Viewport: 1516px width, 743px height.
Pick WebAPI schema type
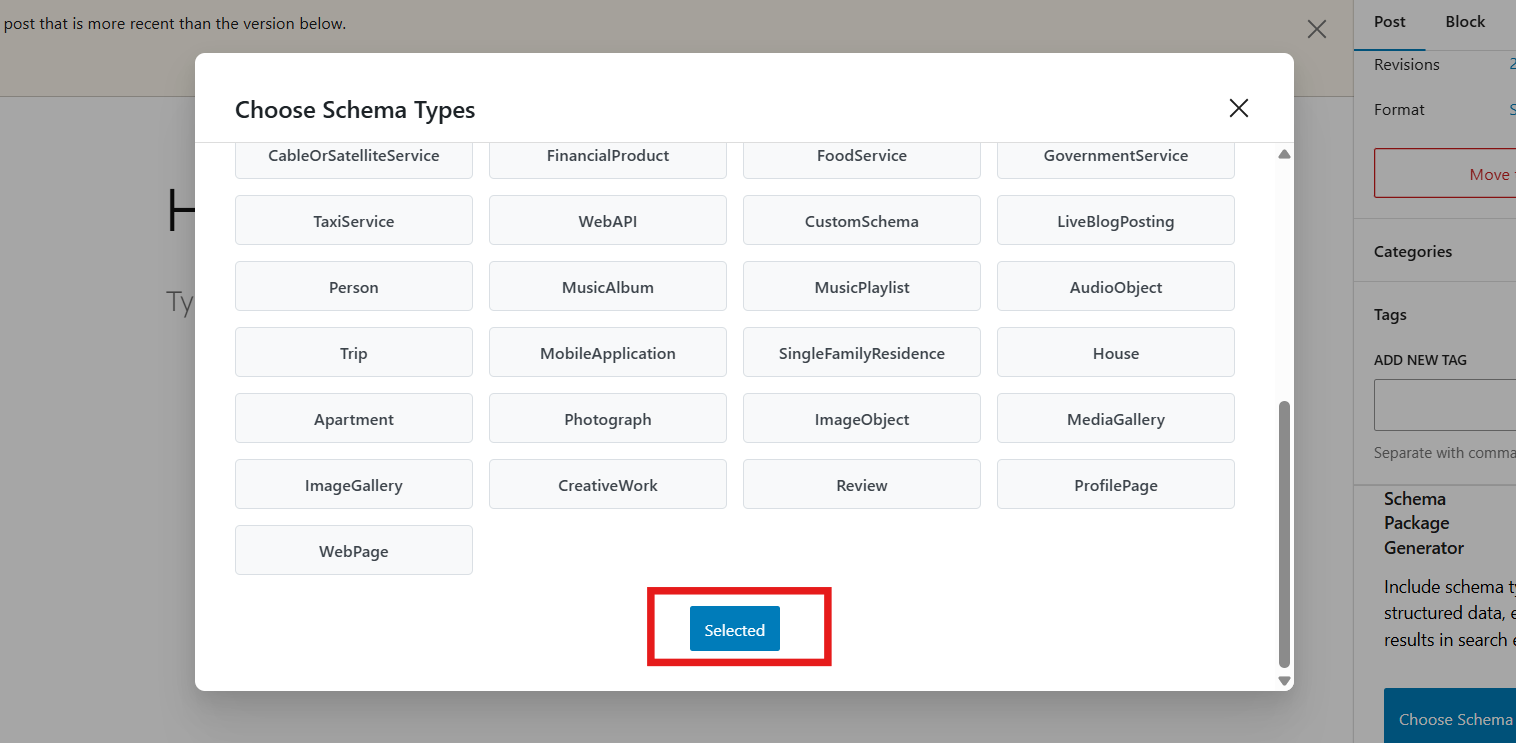pos(608,220)
